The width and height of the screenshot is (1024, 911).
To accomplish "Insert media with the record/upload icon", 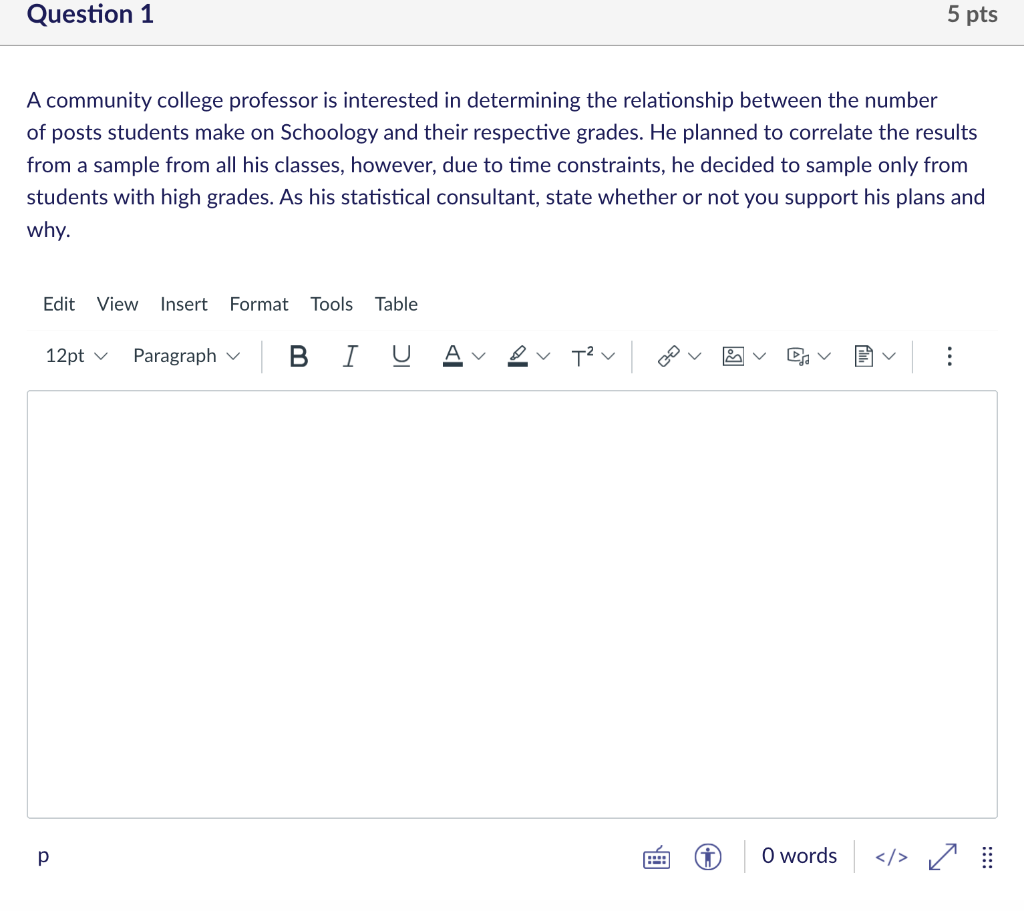I will coord(798,356).
